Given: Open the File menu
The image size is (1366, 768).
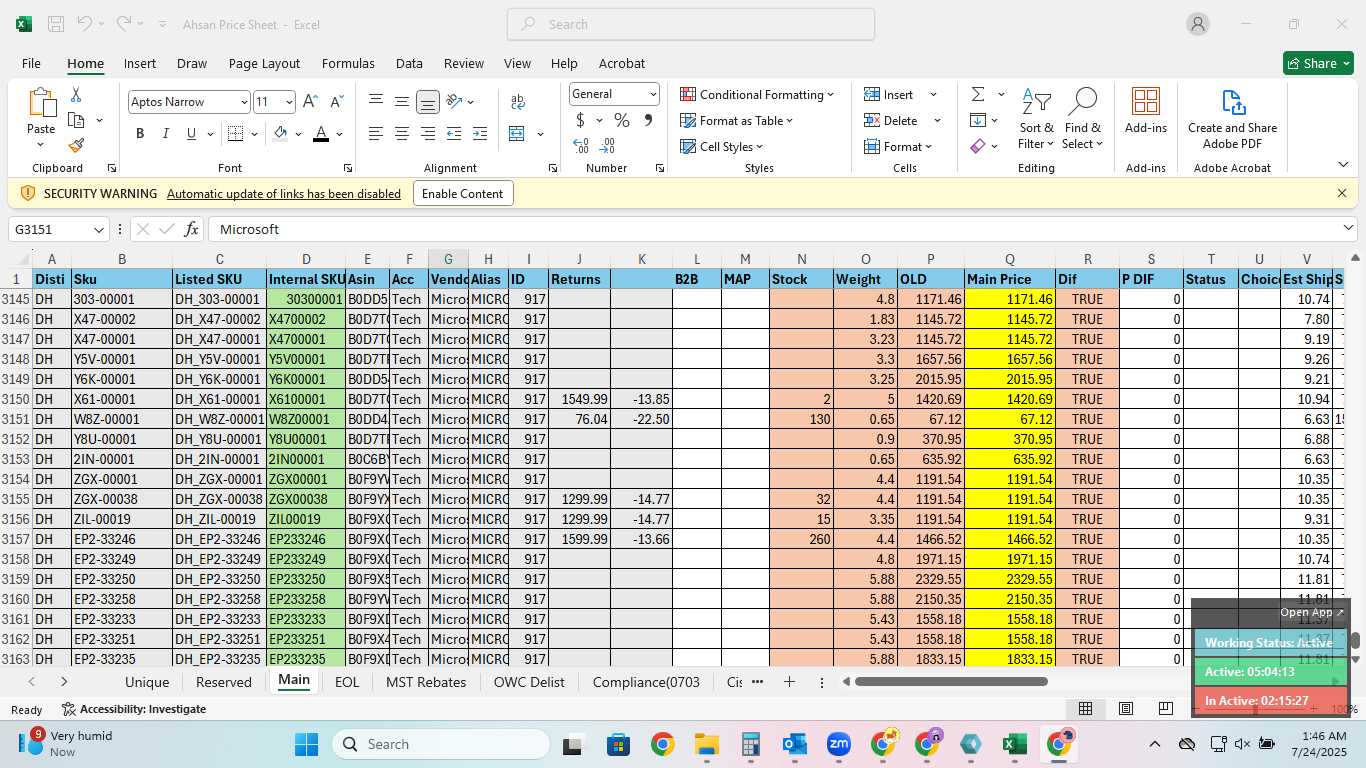Looking at the screenshot, I should 31,63.
